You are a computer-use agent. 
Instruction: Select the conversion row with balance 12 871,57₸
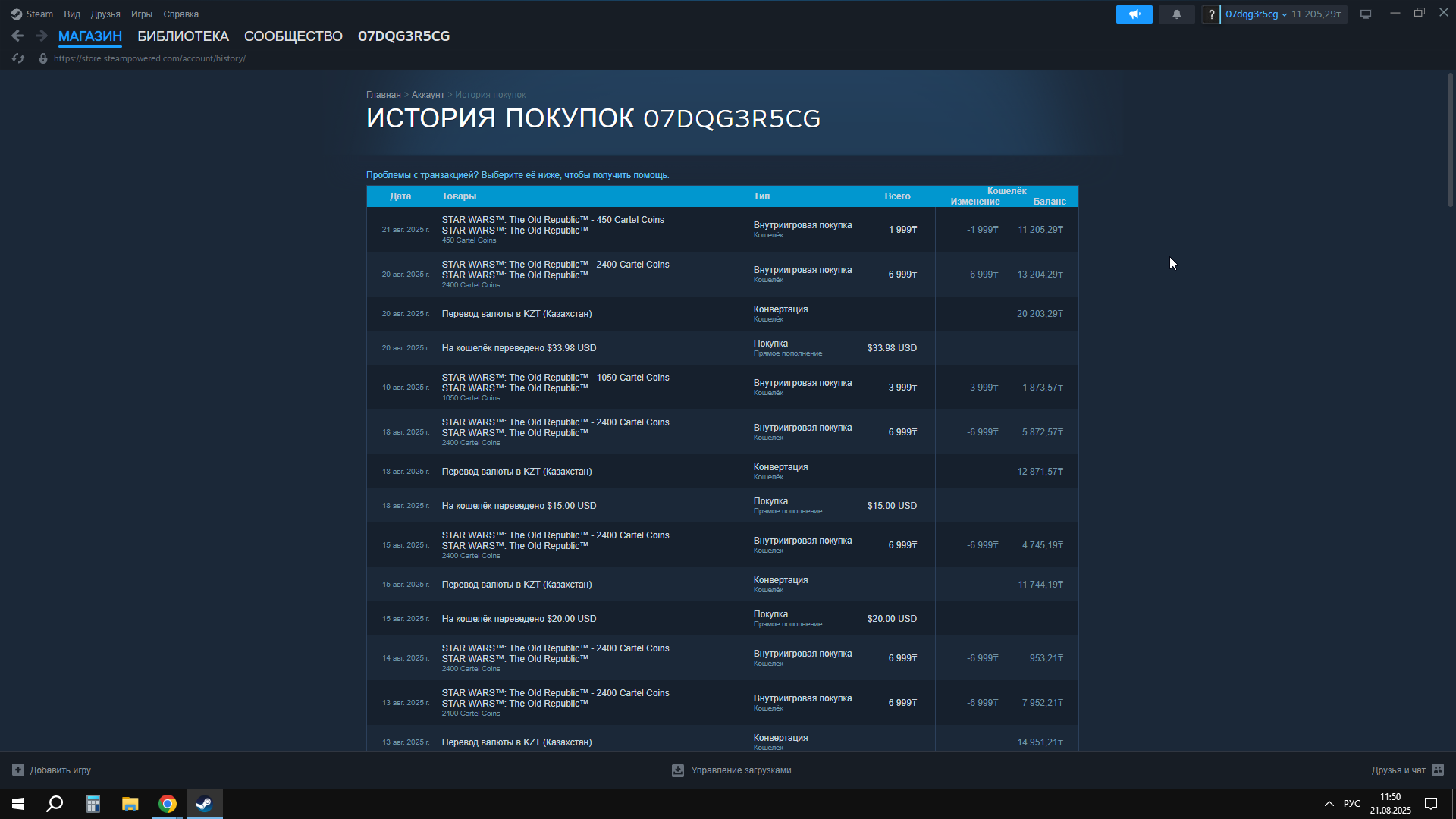coord(722,472)
